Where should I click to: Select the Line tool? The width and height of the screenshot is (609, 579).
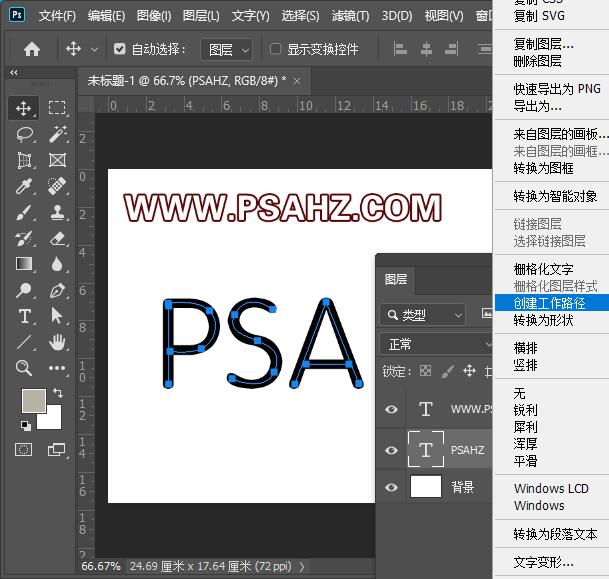pos(24,342)
